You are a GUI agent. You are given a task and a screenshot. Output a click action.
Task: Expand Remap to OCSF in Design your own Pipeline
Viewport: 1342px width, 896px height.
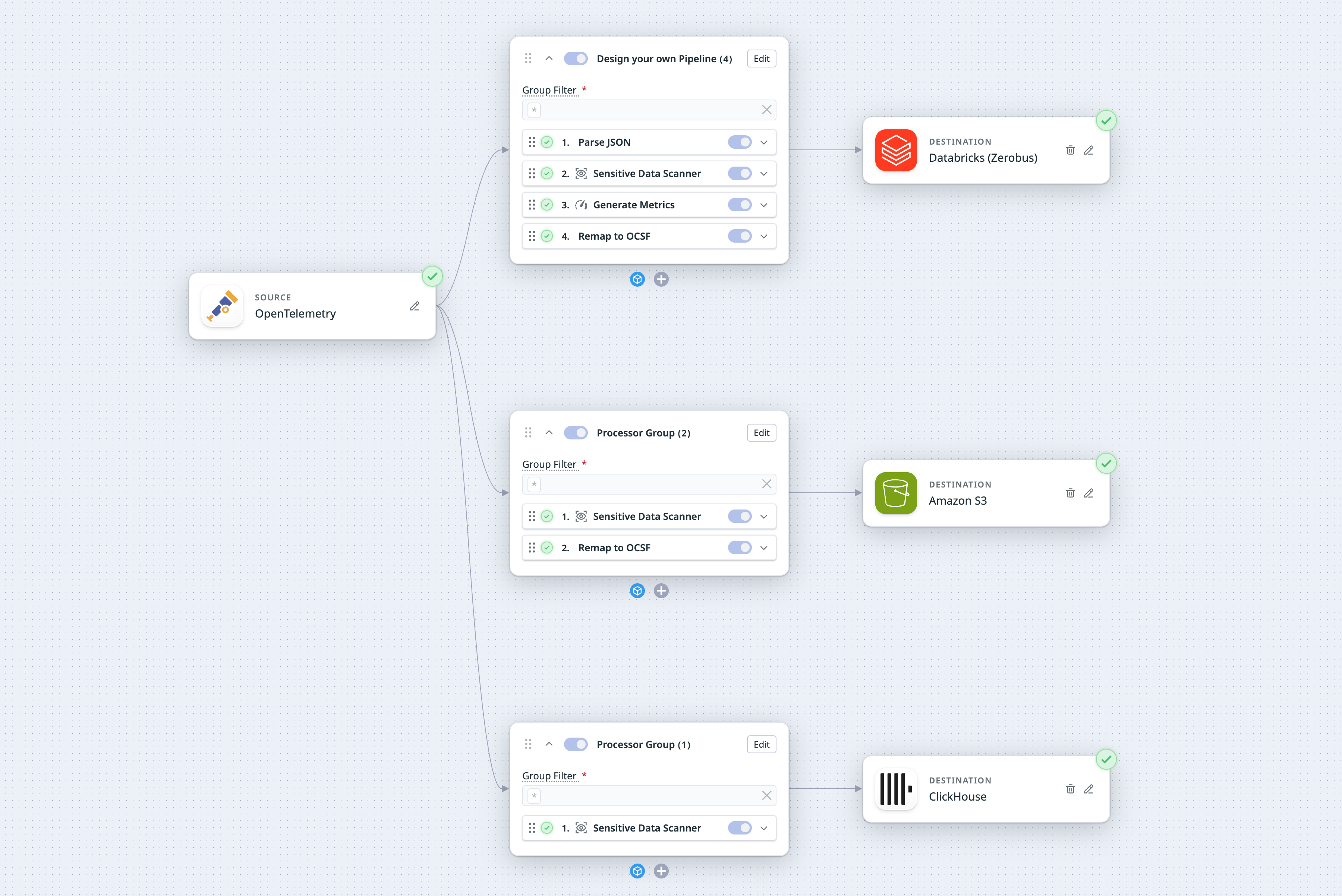(x=763, y=237)
